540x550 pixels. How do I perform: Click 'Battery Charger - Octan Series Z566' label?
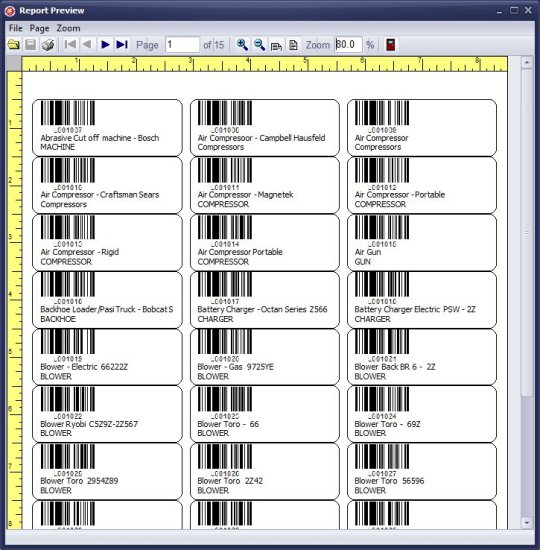pos(262,309)
